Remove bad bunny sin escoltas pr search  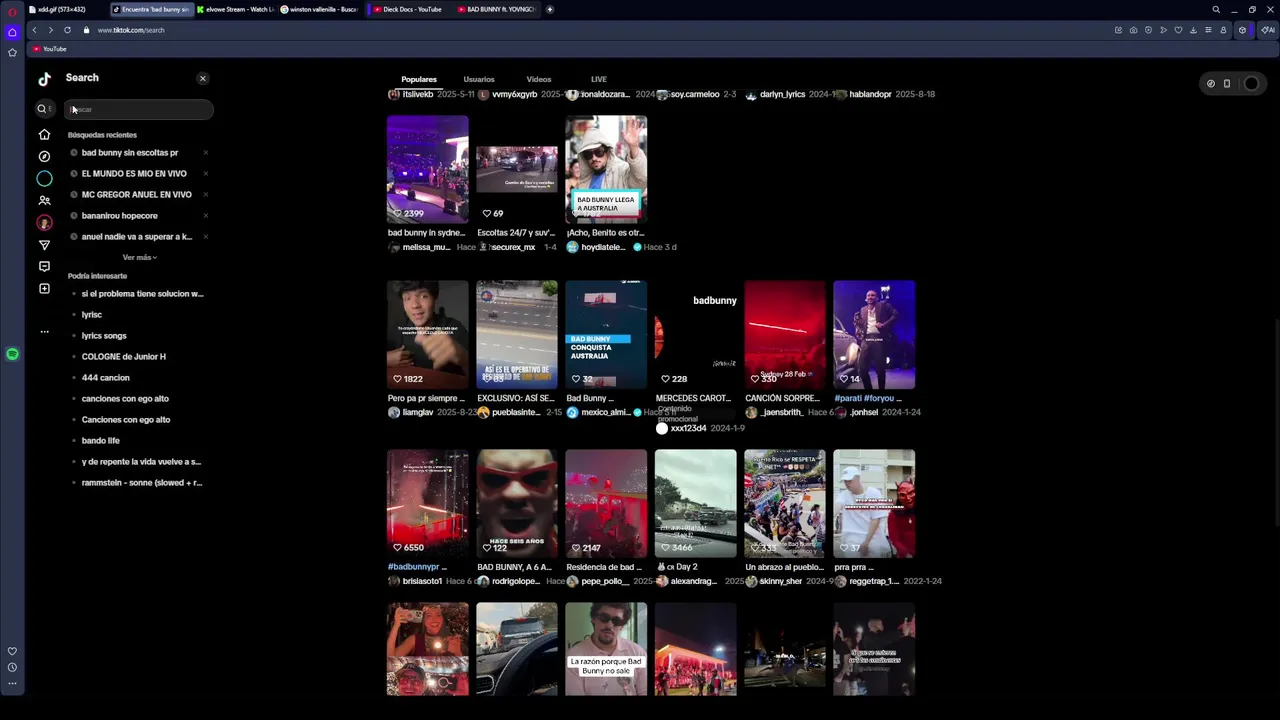click(x=205, y=153)
